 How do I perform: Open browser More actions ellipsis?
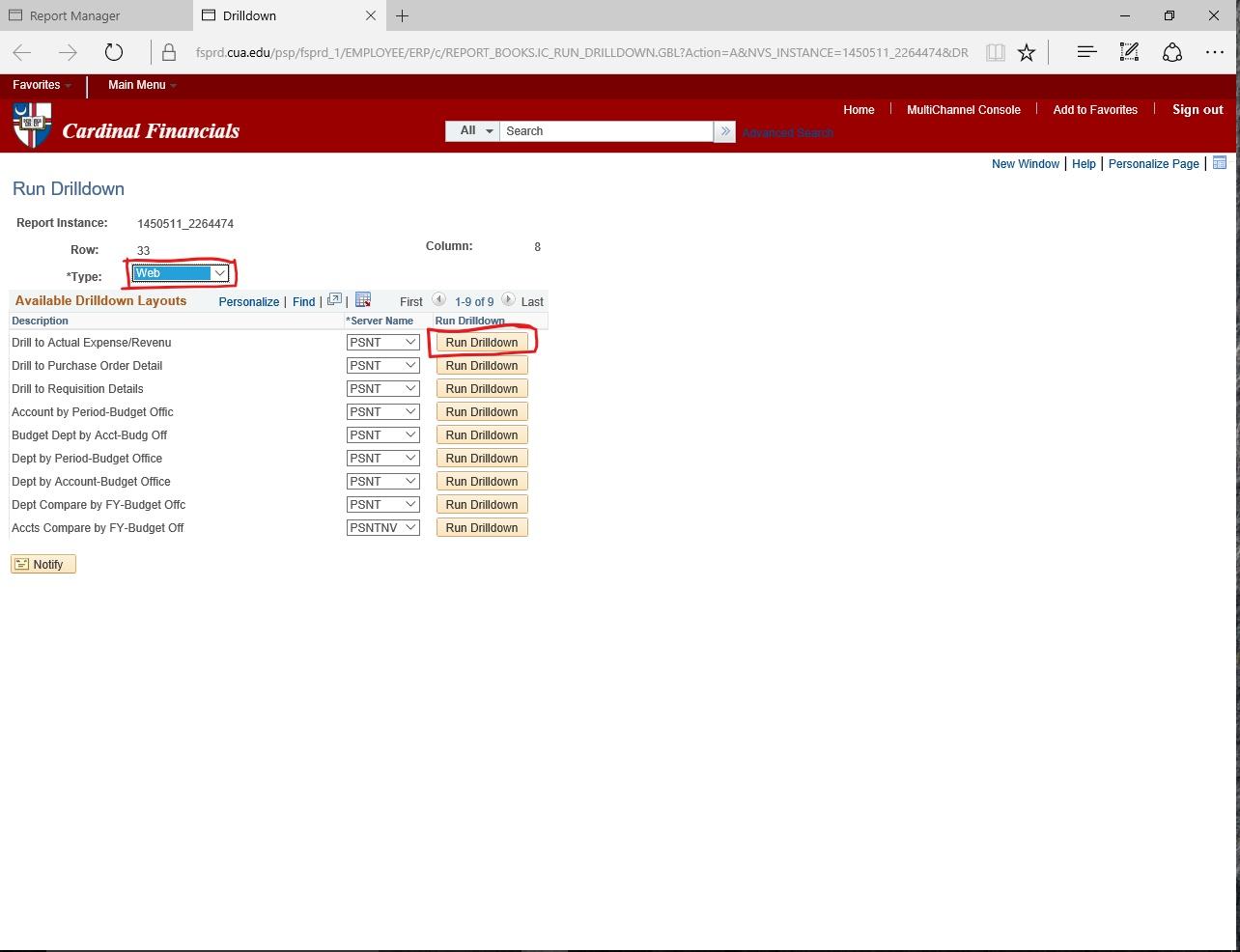coord(1215,52)
